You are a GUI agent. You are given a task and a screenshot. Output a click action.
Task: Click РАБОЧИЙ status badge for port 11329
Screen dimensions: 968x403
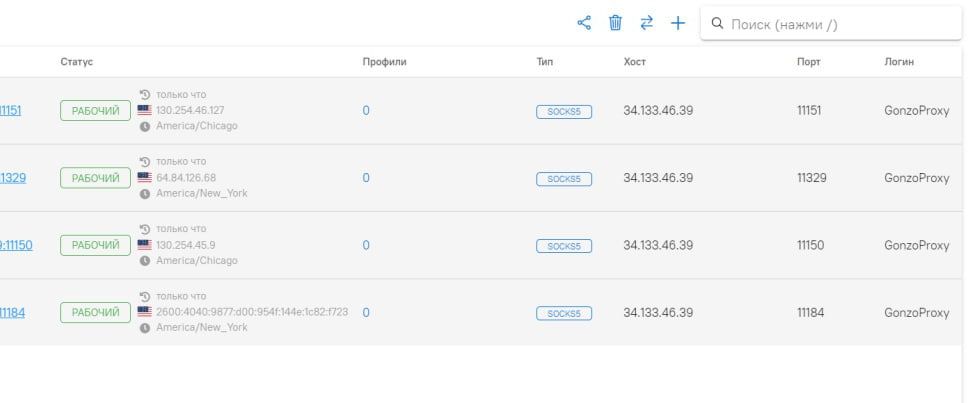tap(95, 178)
